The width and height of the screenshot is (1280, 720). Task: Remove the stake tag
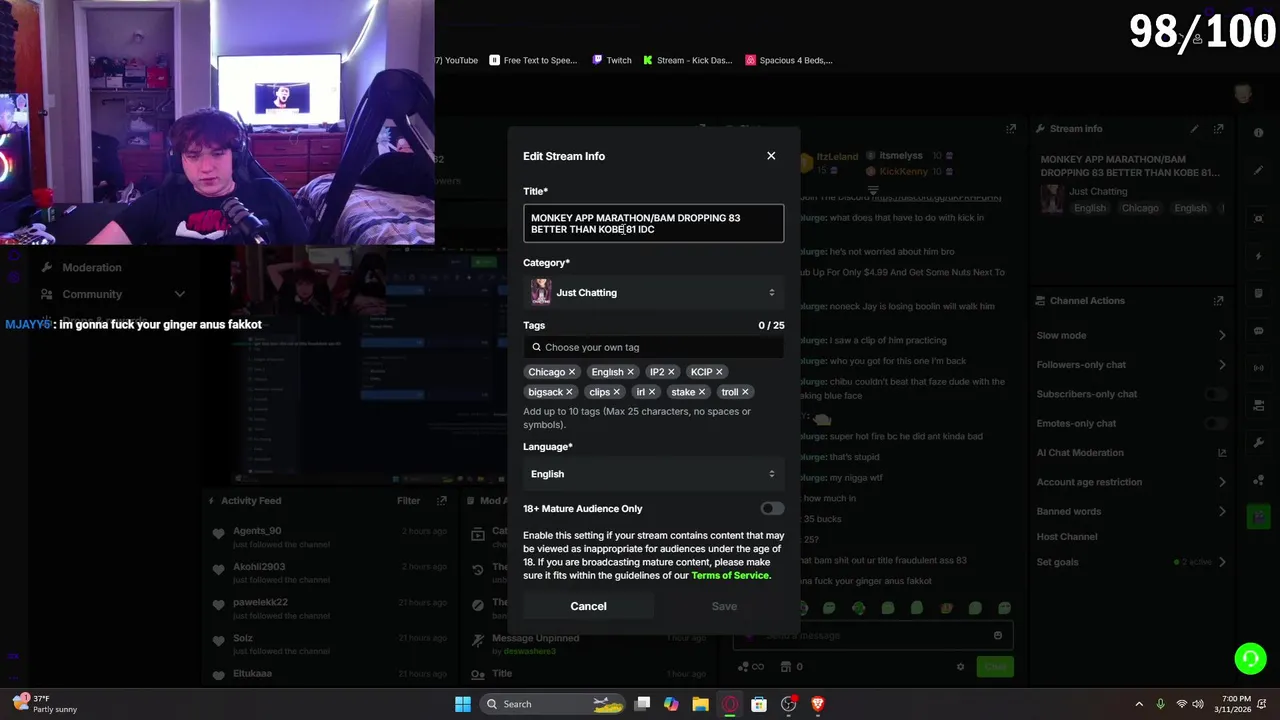702,392
